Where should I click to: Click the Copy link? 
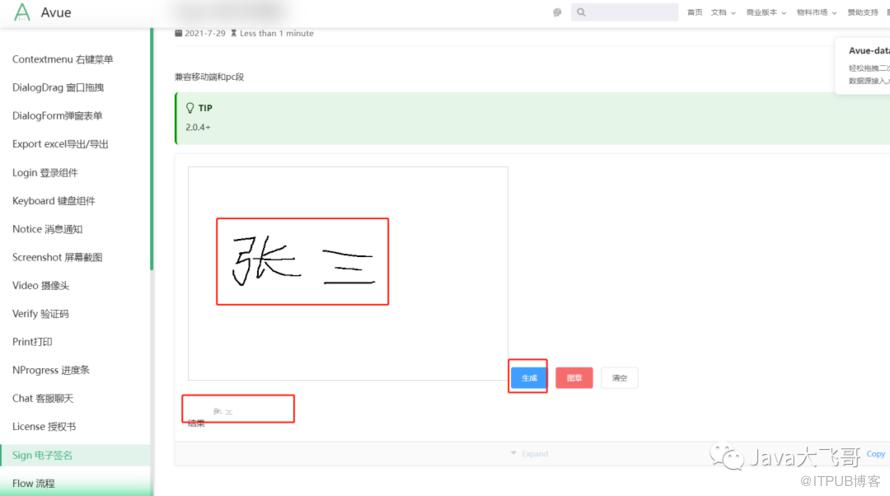875,453
